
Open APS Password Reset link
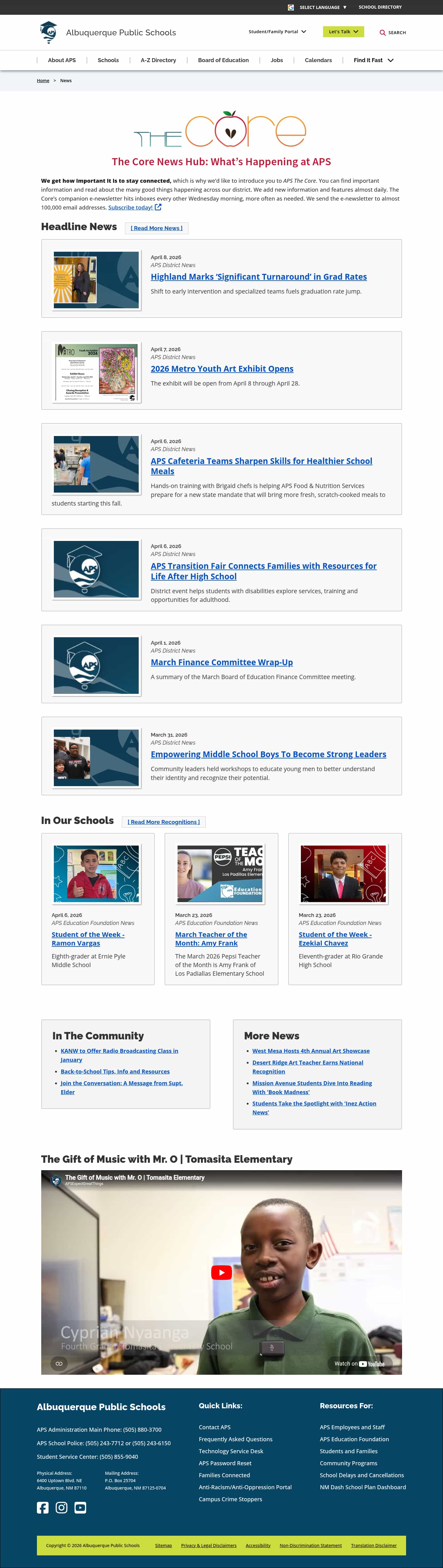click(x=225, y=1463)
